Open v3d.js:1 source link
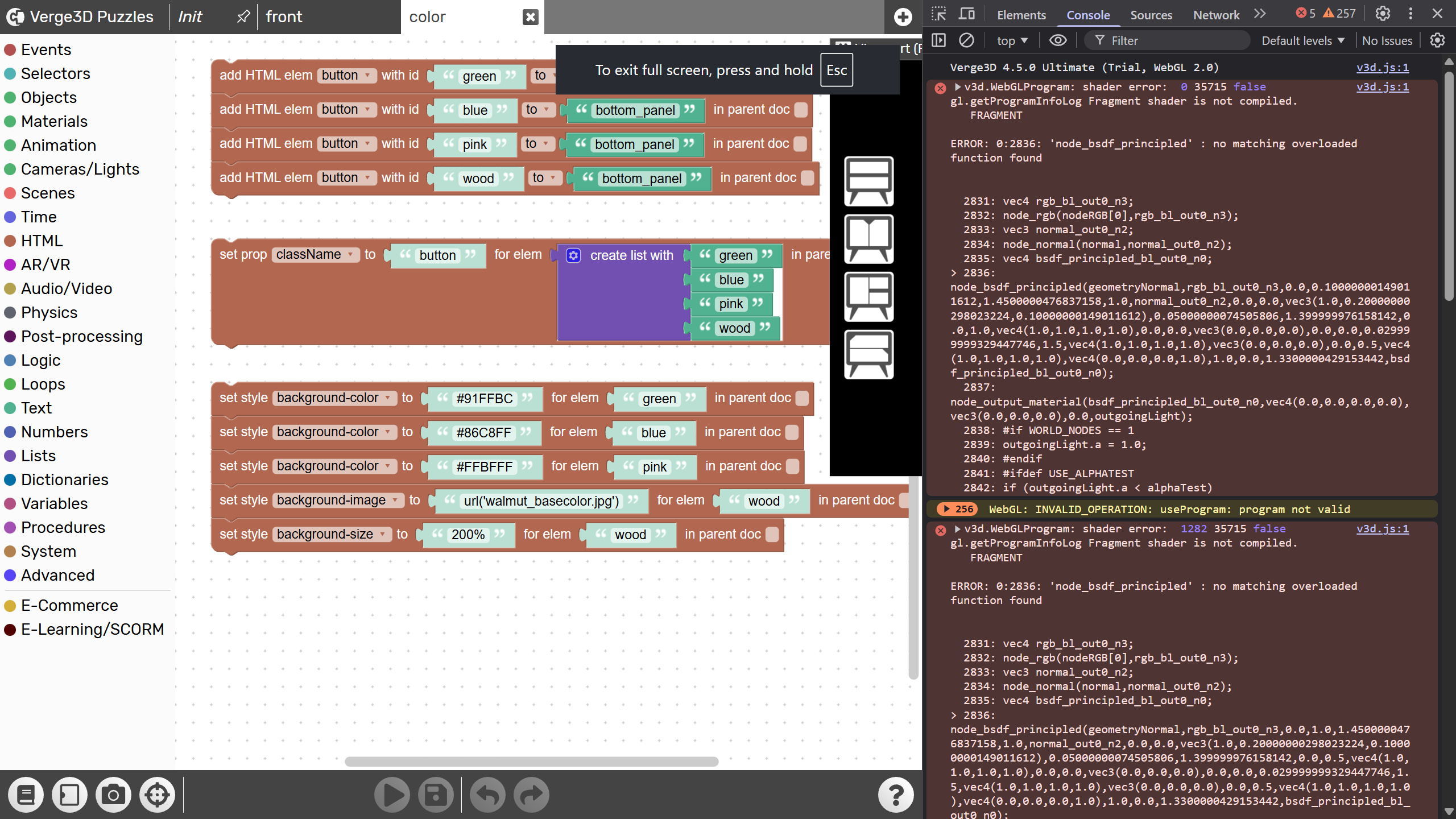The height and width of the screenshot is (819, 1456). pos(1382,68)
